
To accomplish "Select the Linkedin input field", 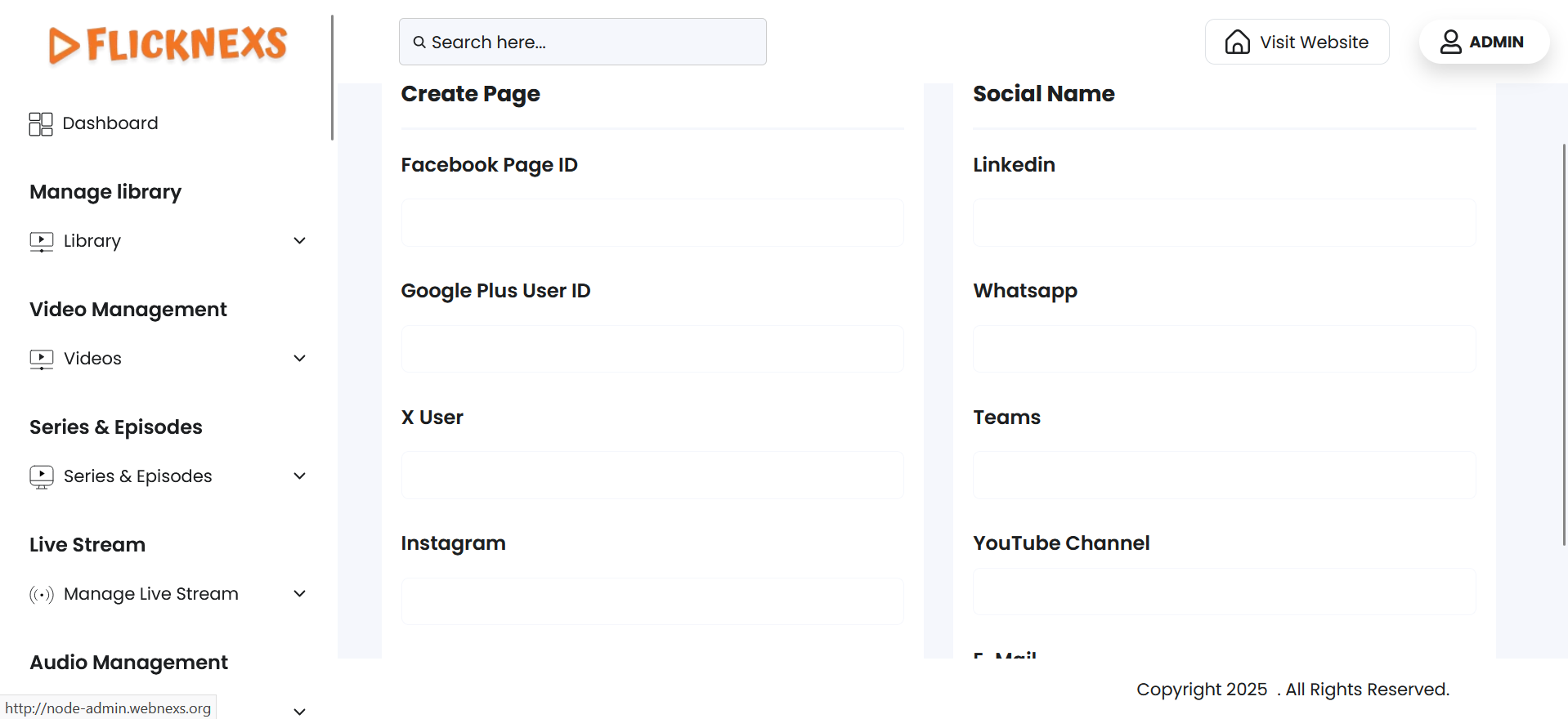I will 1224,223.
